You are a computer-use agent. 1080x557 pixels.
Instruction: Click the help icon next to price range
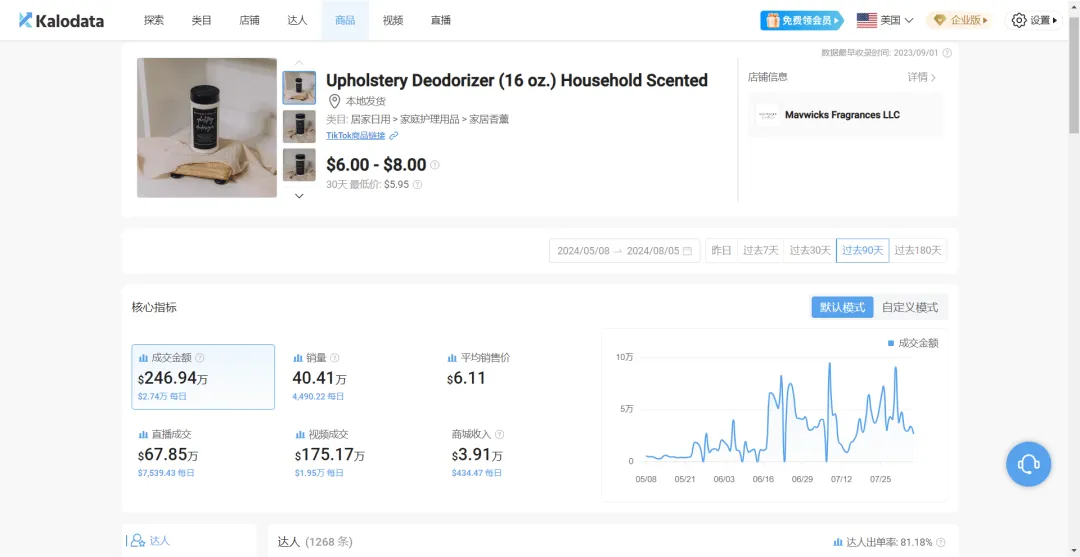tap(435, 165)
